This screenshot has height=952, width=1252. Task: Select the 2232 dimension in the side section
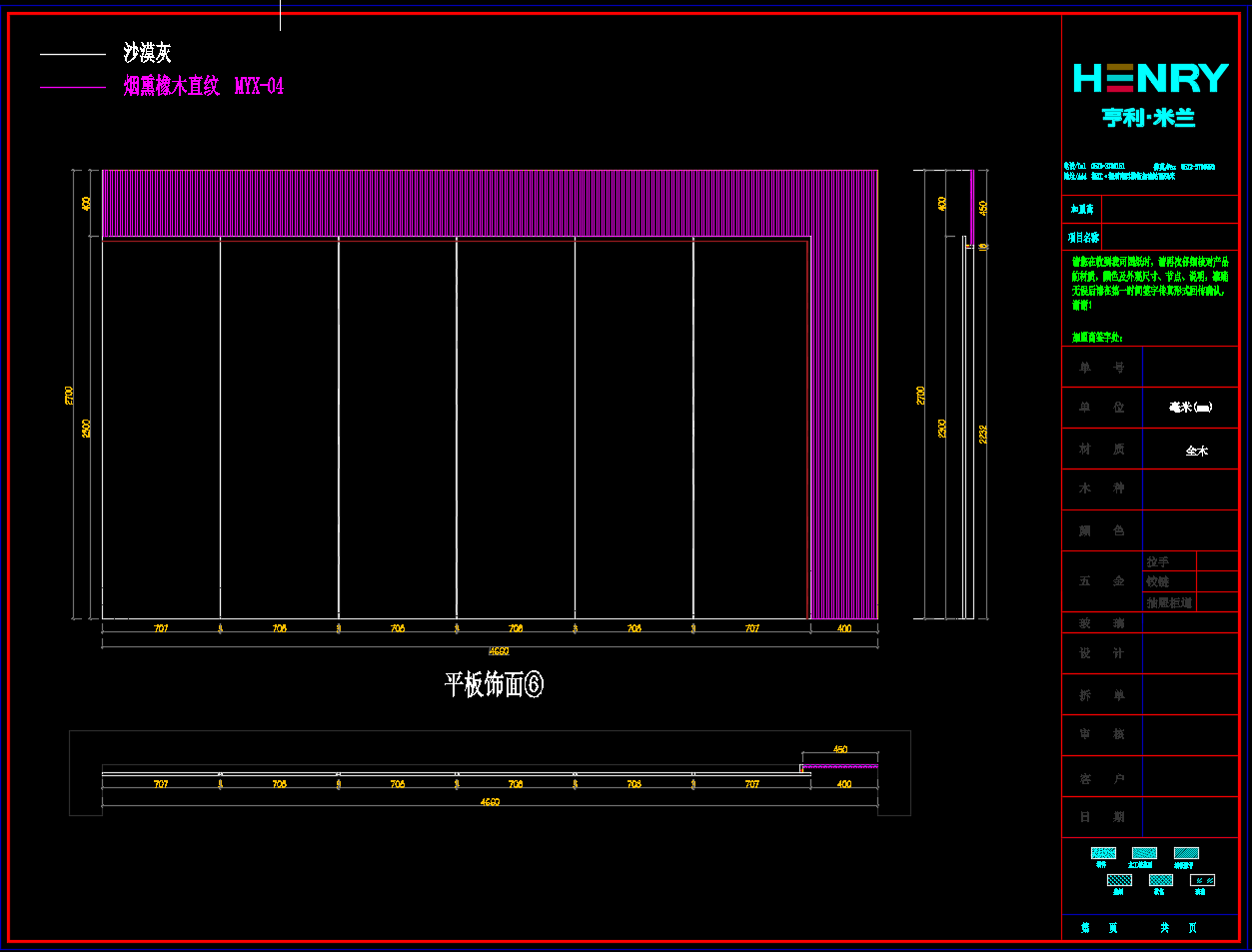(983, 435)
